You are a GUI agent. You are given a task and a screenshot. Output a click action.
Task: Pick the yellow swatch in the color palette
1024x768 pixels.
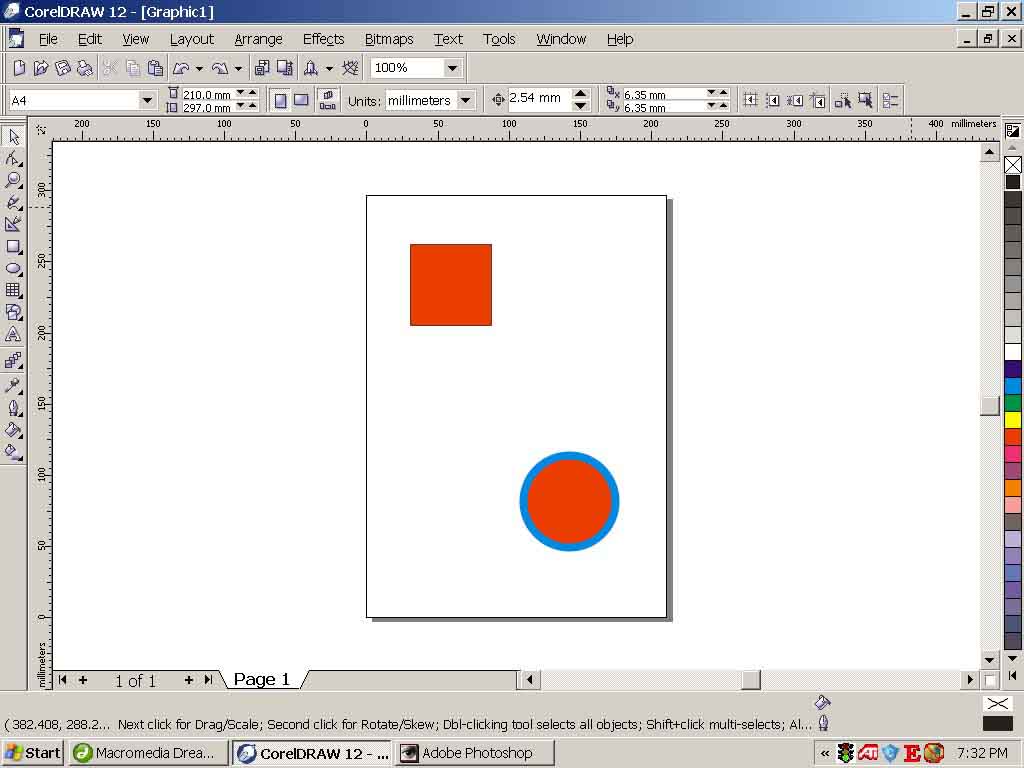click(x=1013, y=420)
